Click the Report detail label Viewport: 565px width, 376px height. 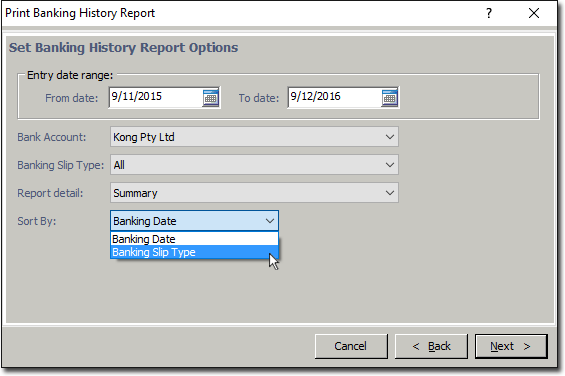(x=50, y=193)
